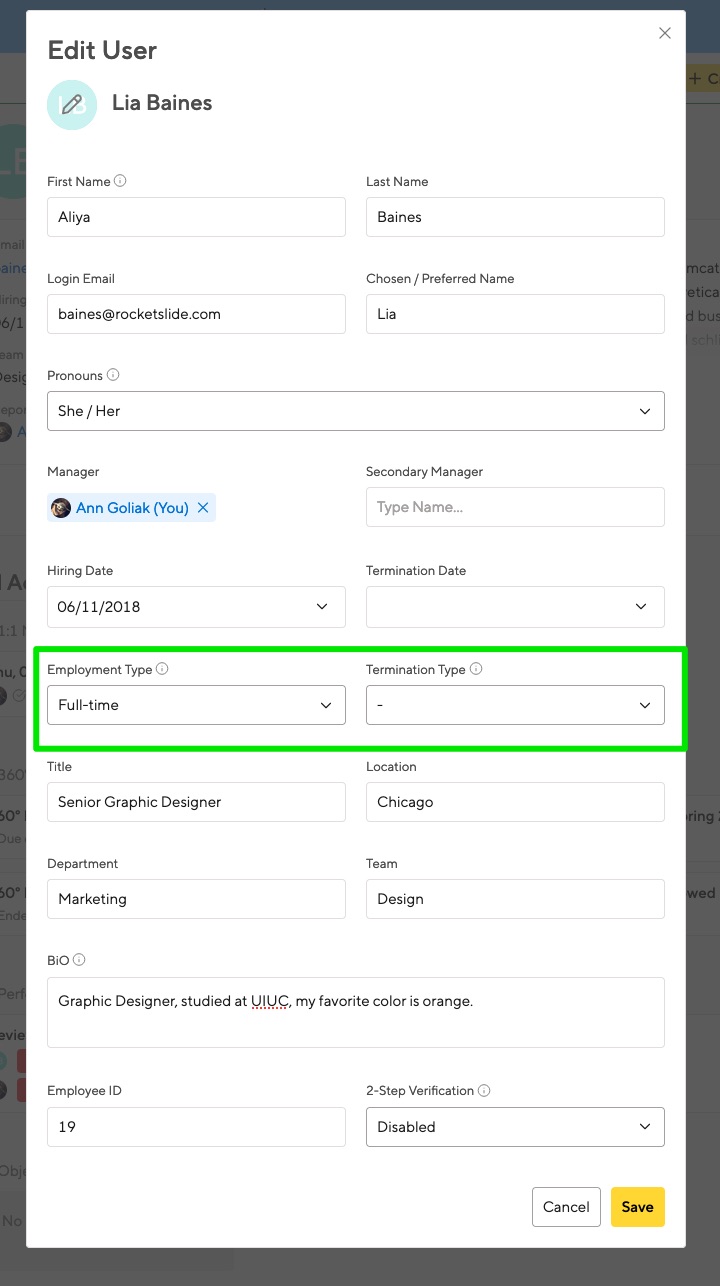Click Ann Goliak's avatar in the Manager chip
This screenshot has height=1286, width=720.
coord(61,508)
